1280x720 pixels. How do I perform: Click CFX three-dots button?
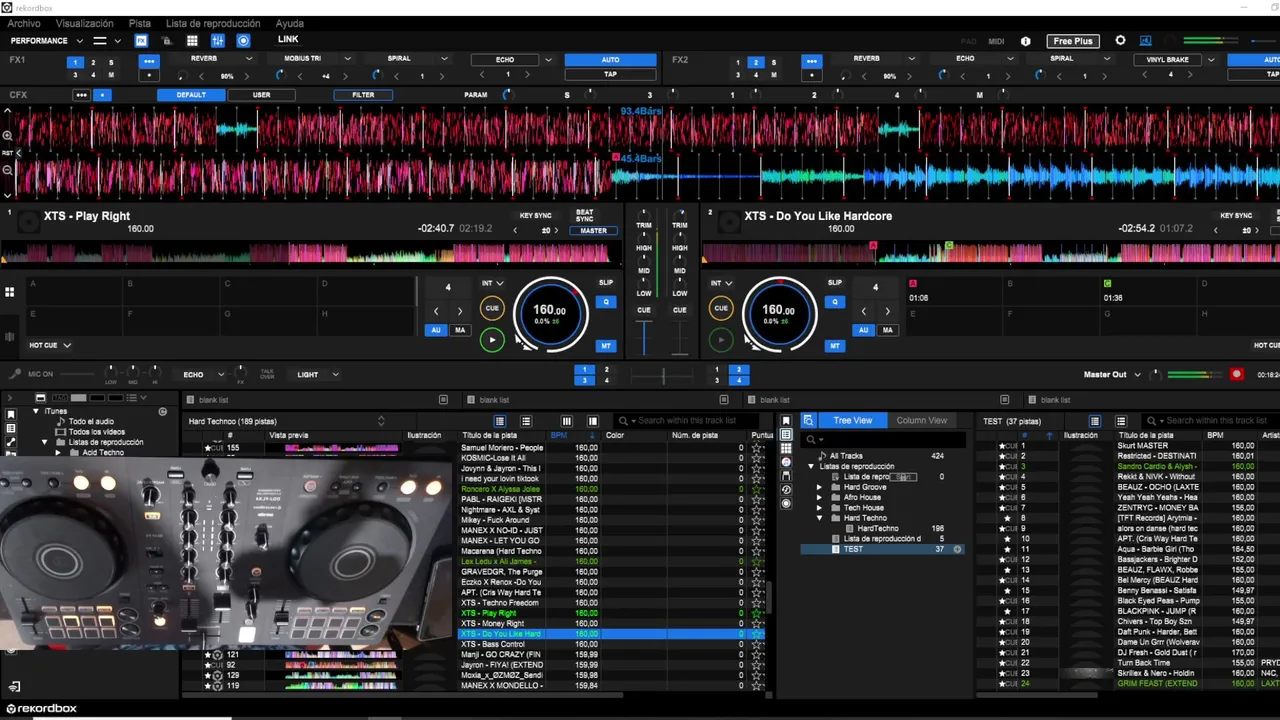tap(81, 95)
